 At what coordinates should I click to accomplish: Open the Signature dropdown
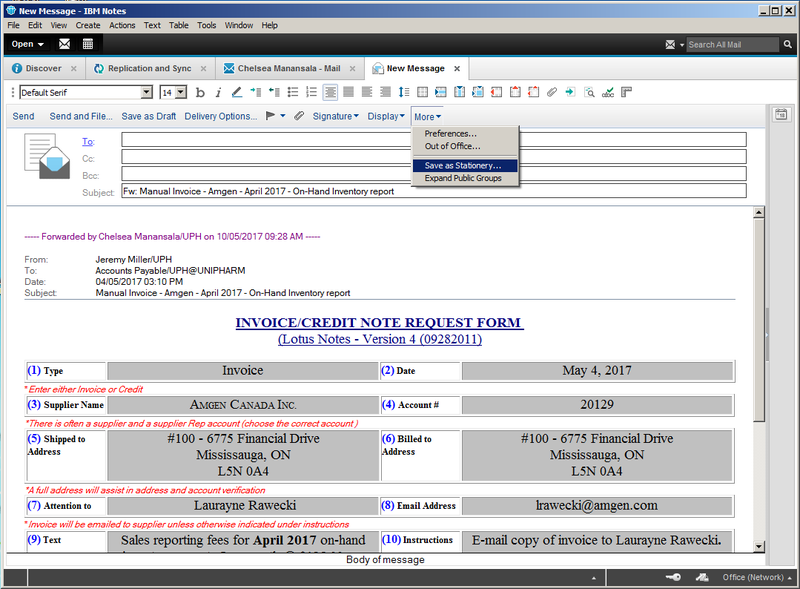[336, 116]
